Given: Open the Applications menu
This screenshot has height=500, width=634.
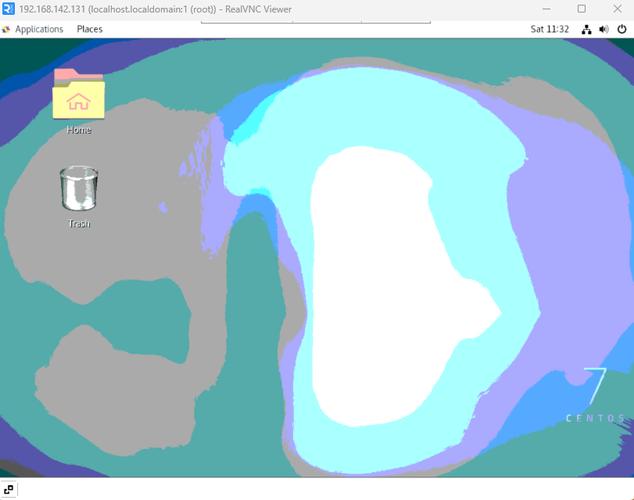Looking at the screenshot, I should (39, 29).
